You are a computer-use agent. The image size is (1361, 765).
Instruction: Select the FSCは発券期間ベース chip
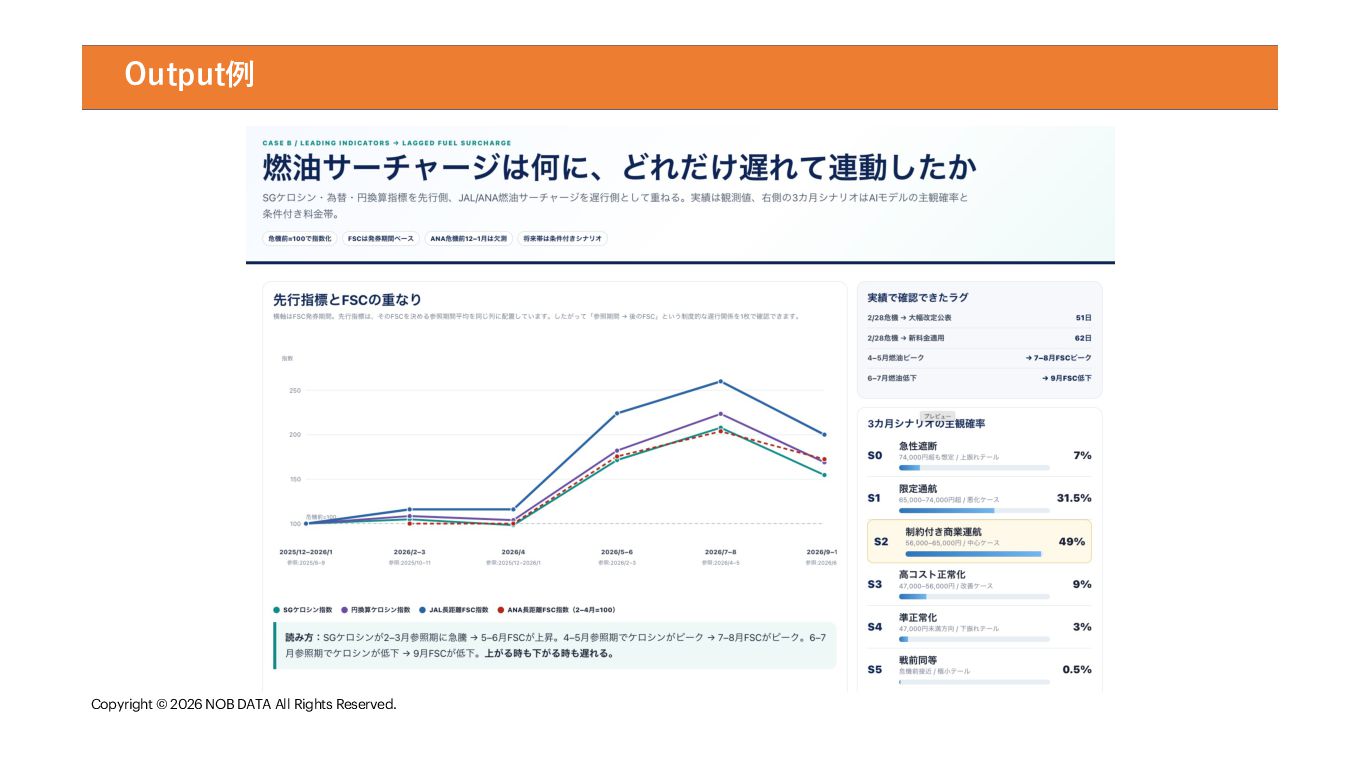point(381,239)
